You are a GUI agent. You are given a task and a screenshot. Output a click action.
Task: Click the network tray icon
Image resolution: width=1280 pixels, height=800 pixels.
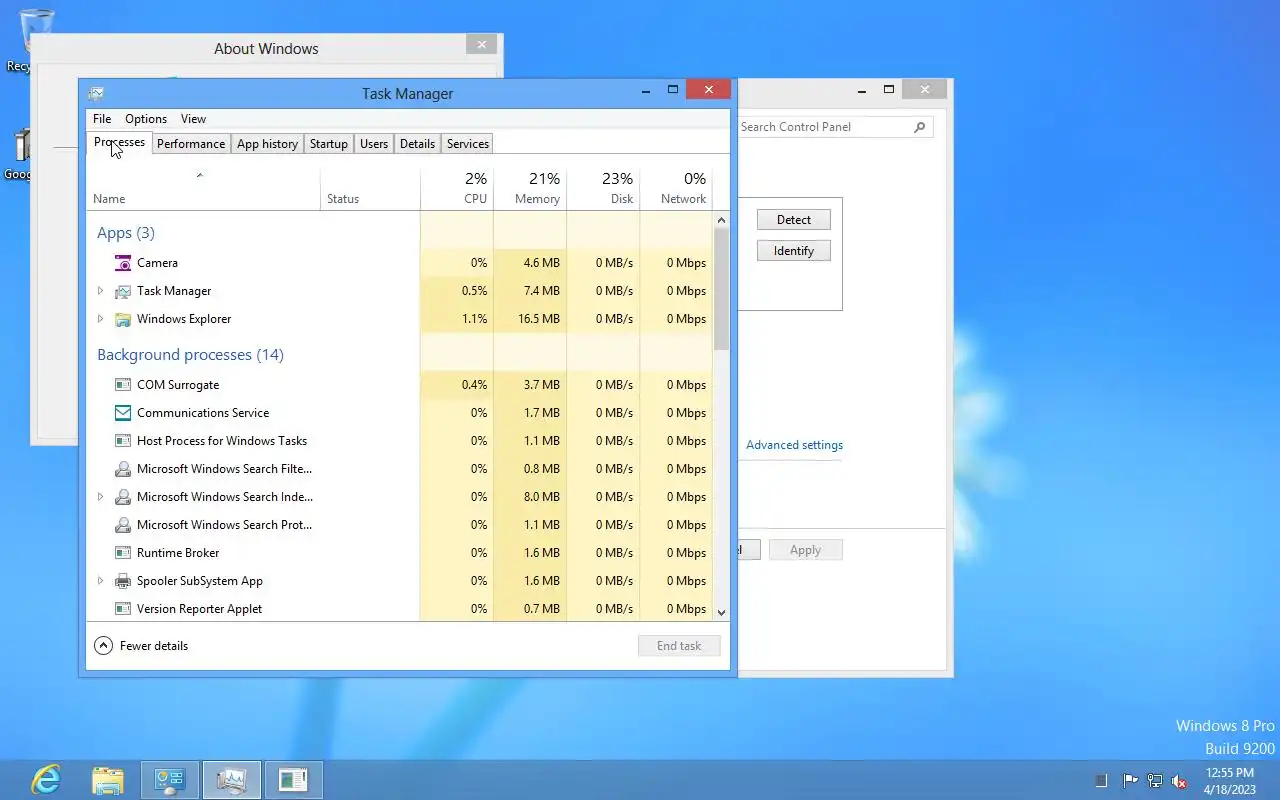1155,781
